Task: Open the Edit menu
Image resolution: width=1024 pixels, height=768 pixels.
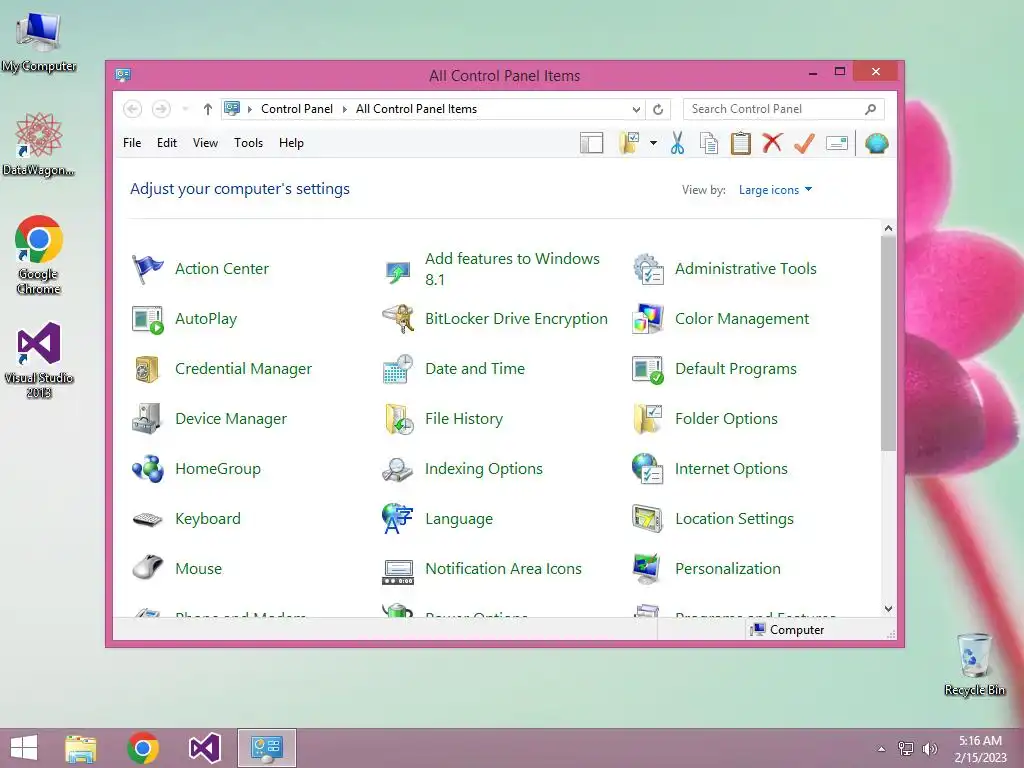Action: [x=167, y=143]
